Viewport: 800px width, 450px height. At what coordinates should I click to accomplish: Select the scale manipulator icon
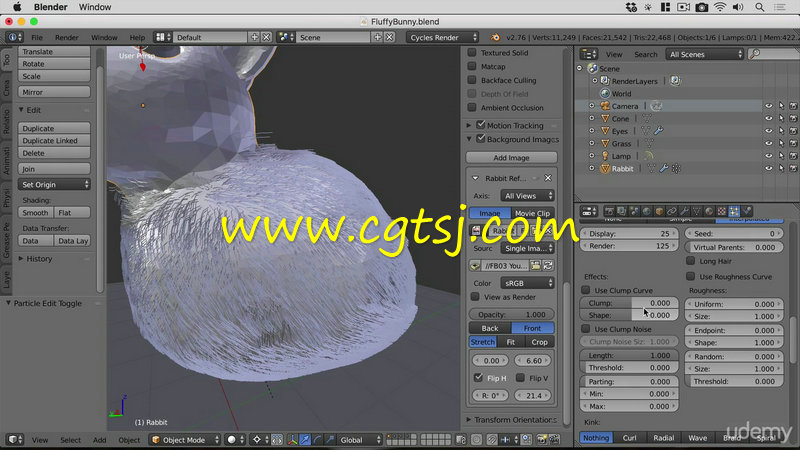pyautogui.click(x=329, y=440)
